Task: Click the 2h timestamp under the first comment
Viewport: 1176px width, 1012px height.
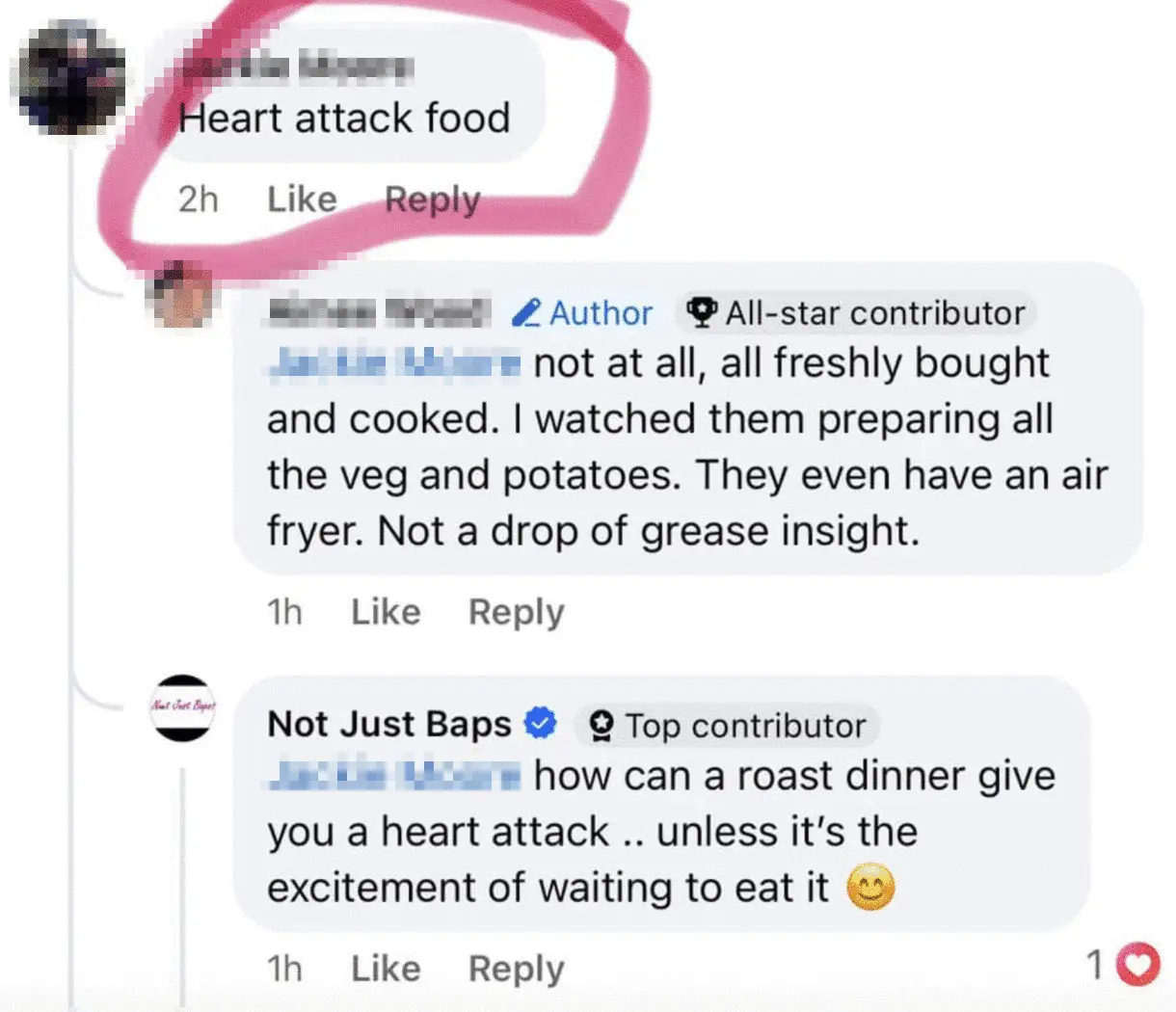Action: pyautogui.click(x=198, y=200)
